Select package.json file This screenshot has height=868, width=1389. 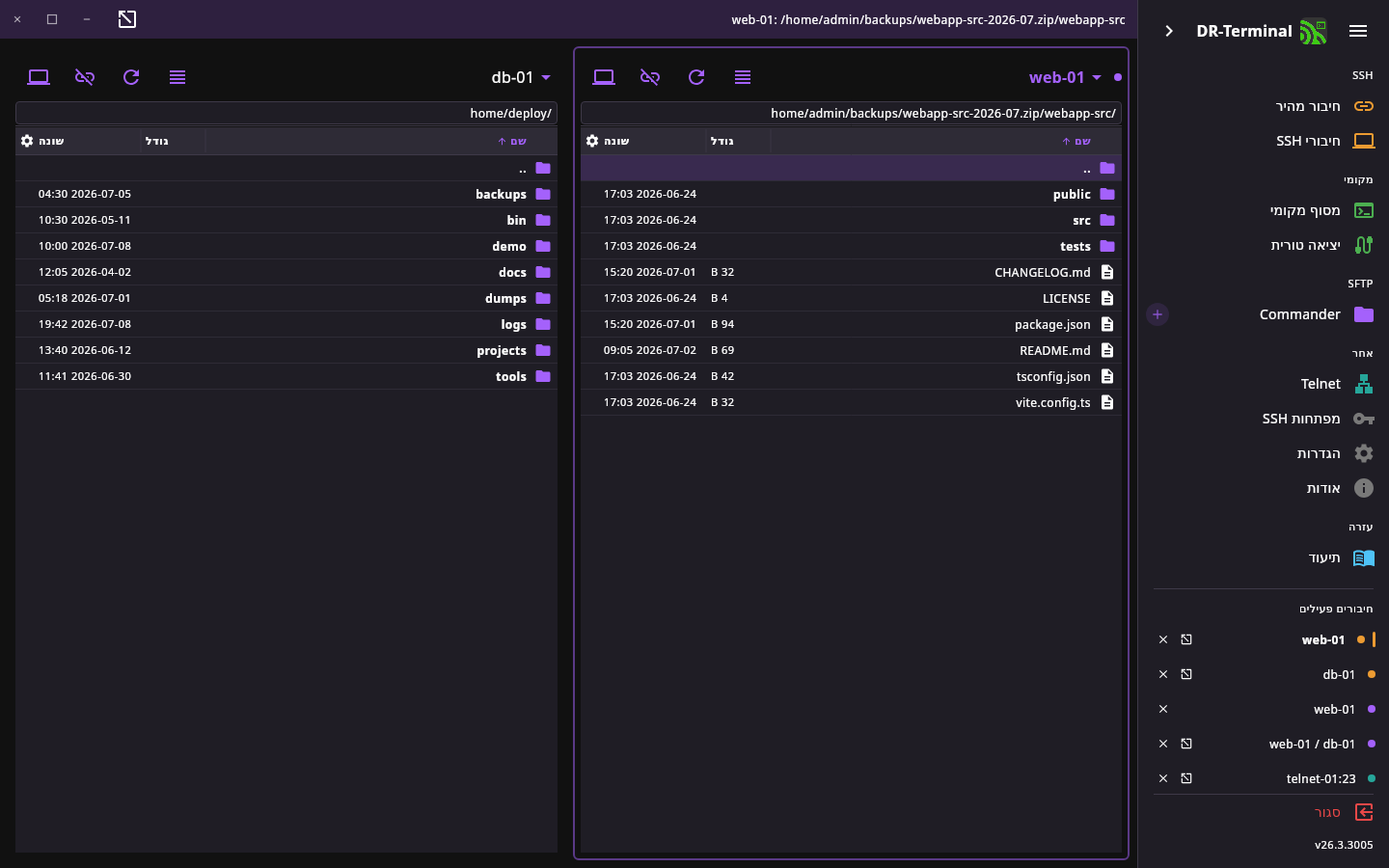point(851,324)
